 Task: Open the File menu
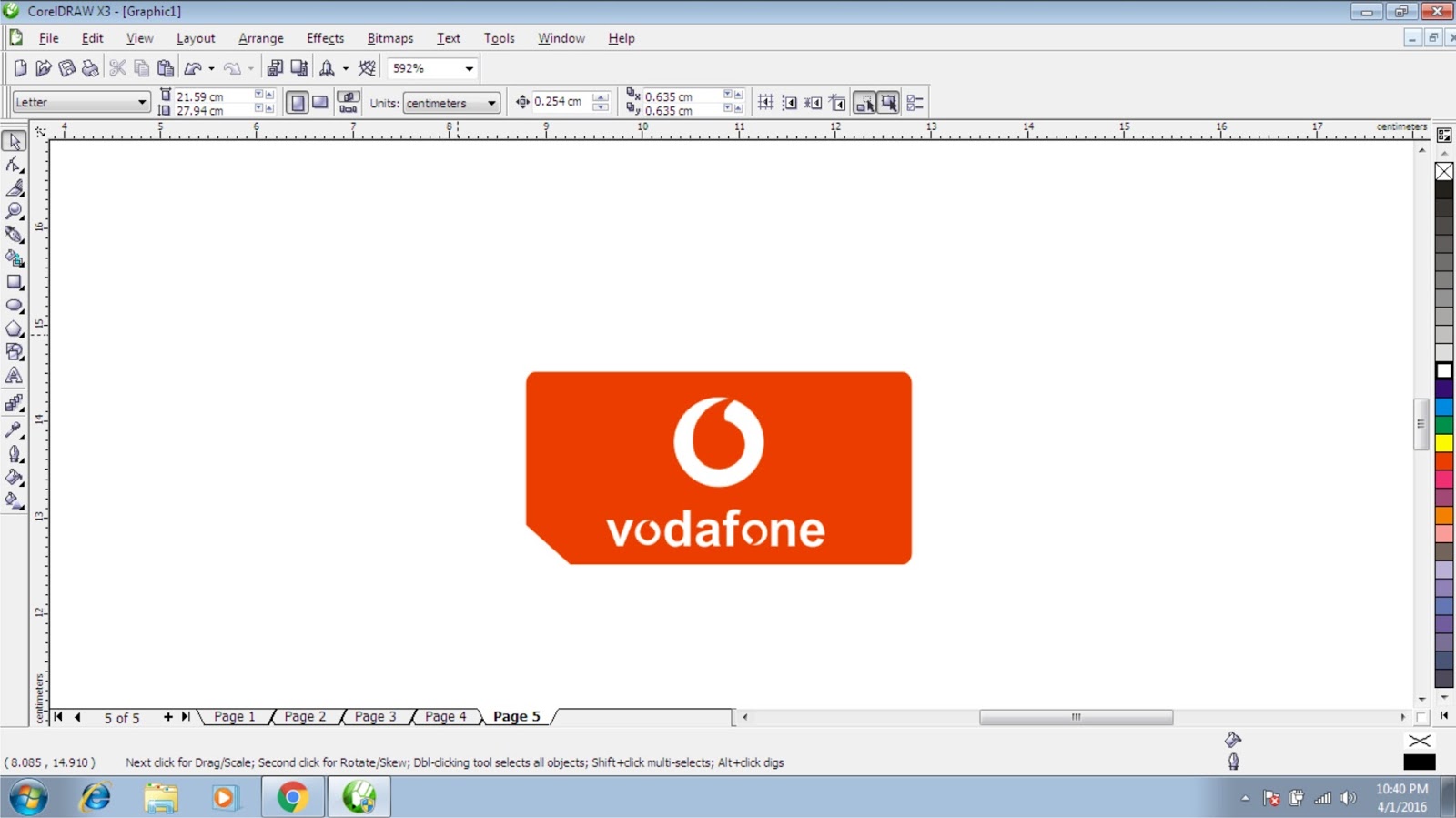pos(48,38)
